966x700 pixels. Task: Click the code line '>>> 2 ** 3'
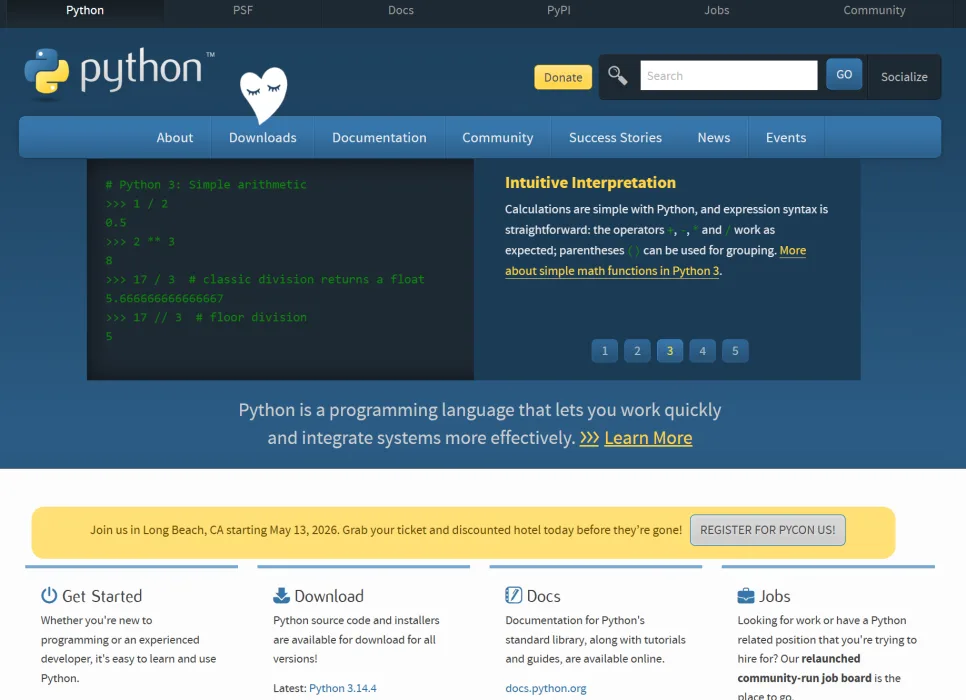tap(140, 242)
